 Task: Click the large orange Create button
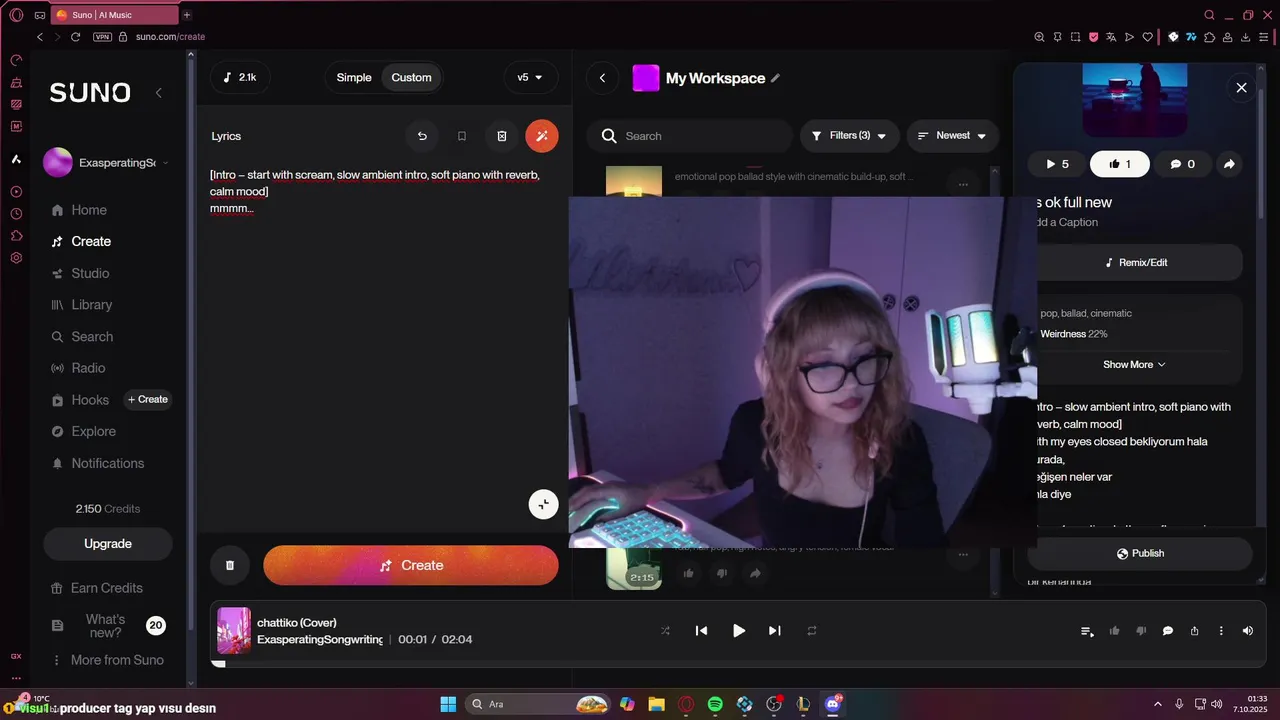[x=411, y=565]
